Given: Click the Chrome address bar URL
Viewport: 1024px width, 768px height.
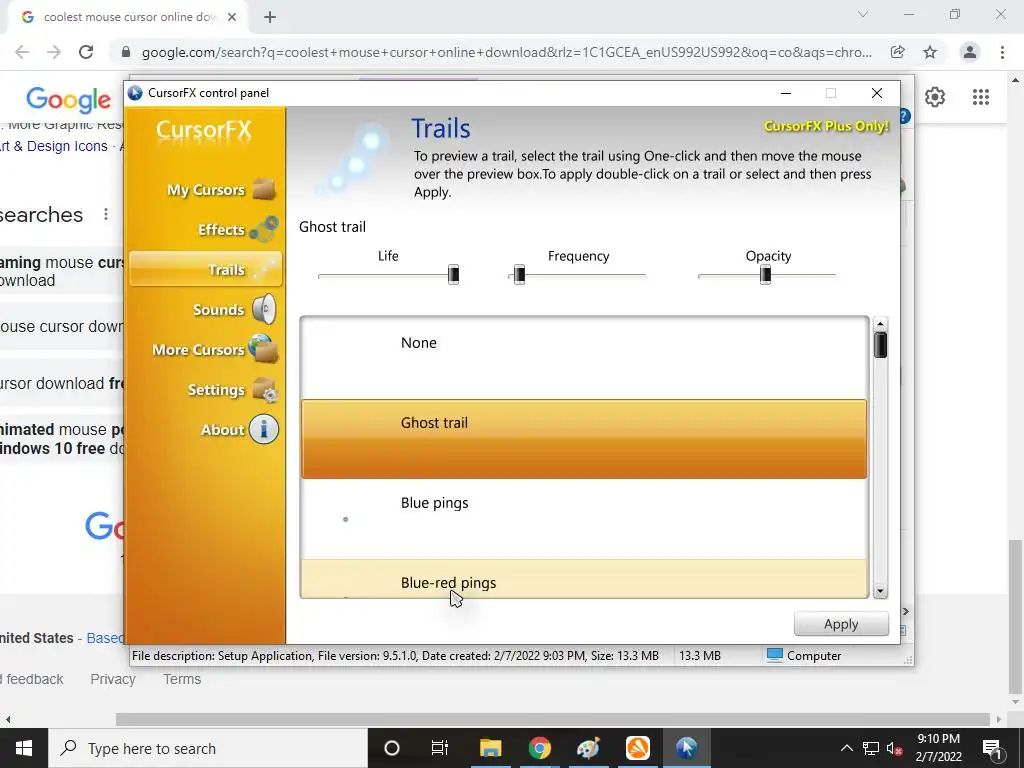Looking at the screenshot, I should pyautogui.click(x=506, y=52).
